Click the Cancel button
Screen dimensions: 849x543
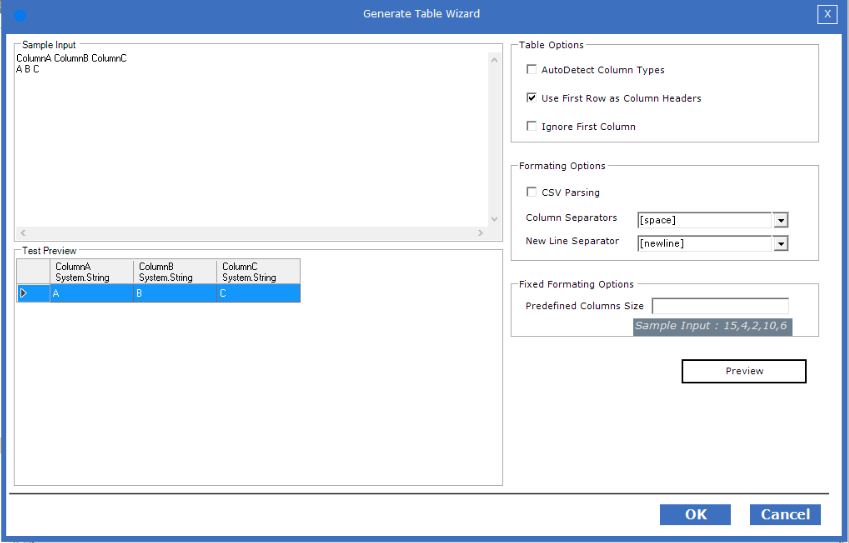point(785,514)
